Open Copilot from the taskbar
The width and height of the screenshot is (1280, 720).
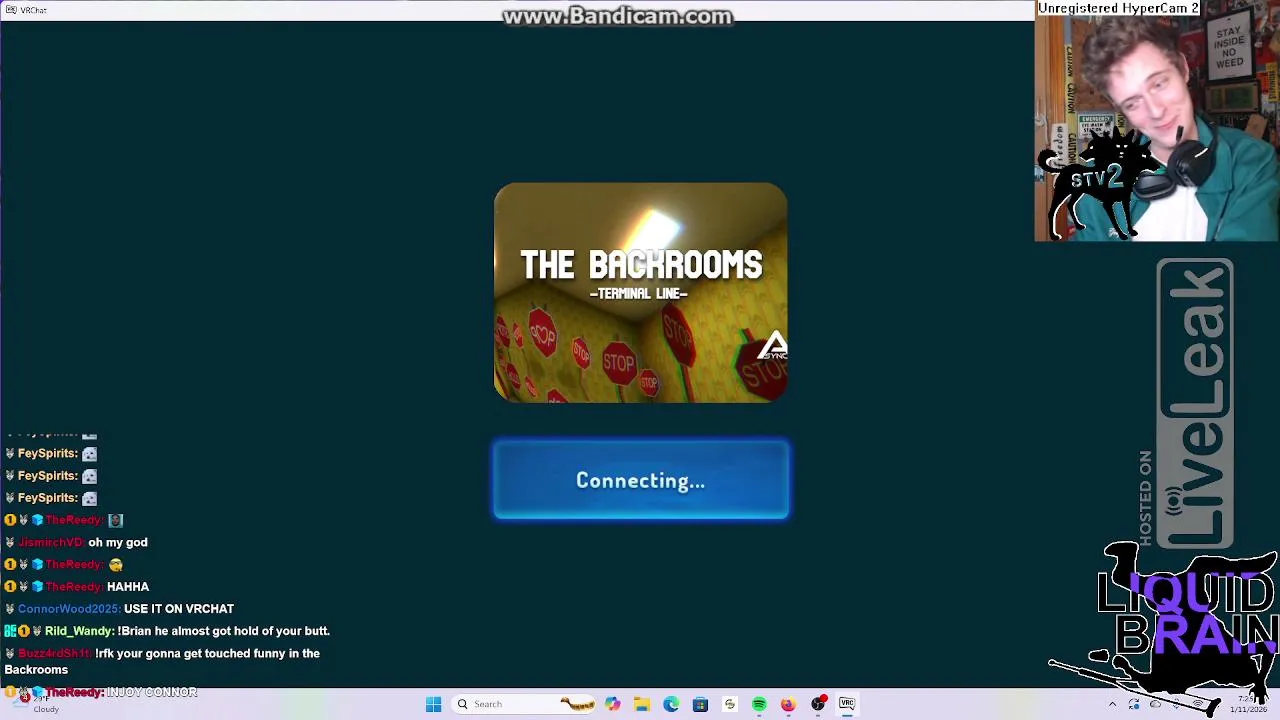(x=612, y=704)
